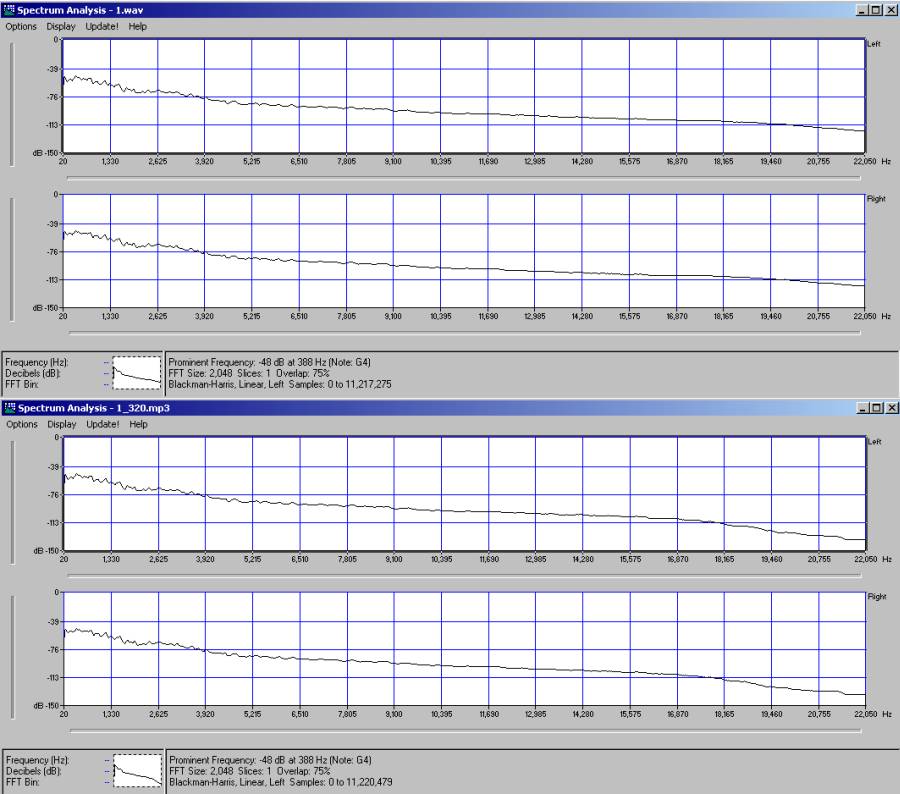Click inside the Left channel spectrum graph of 1.wav

(x=463, y=96)
